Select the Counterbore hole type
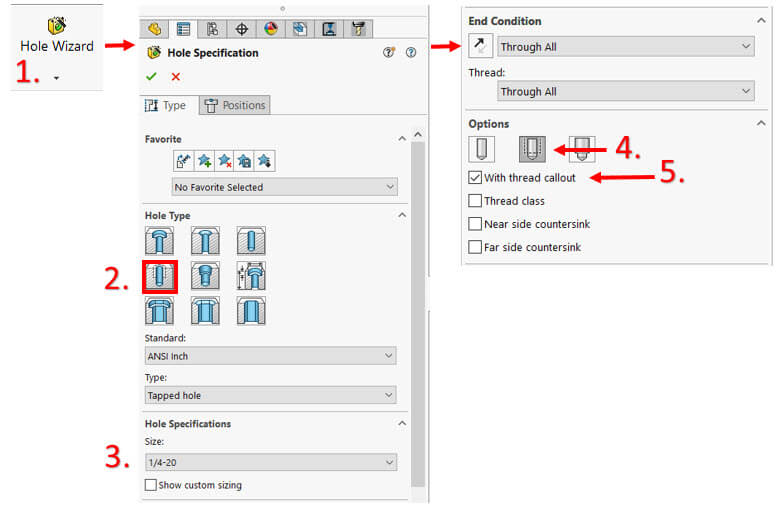Screen dimensions: 776x507 [x=159, y=241]
